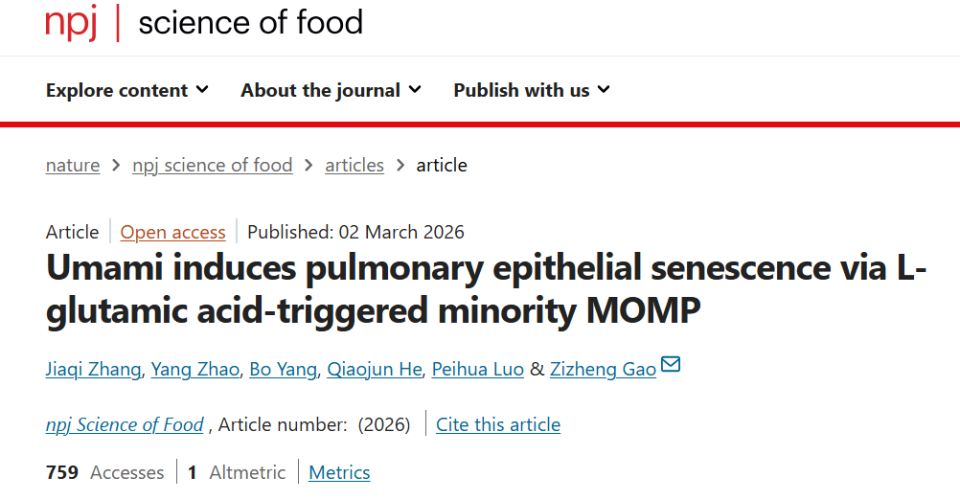Click the email envelope icon after Zizheng Gao
Screen dimensions: 960x500
(x=671, y=365)
